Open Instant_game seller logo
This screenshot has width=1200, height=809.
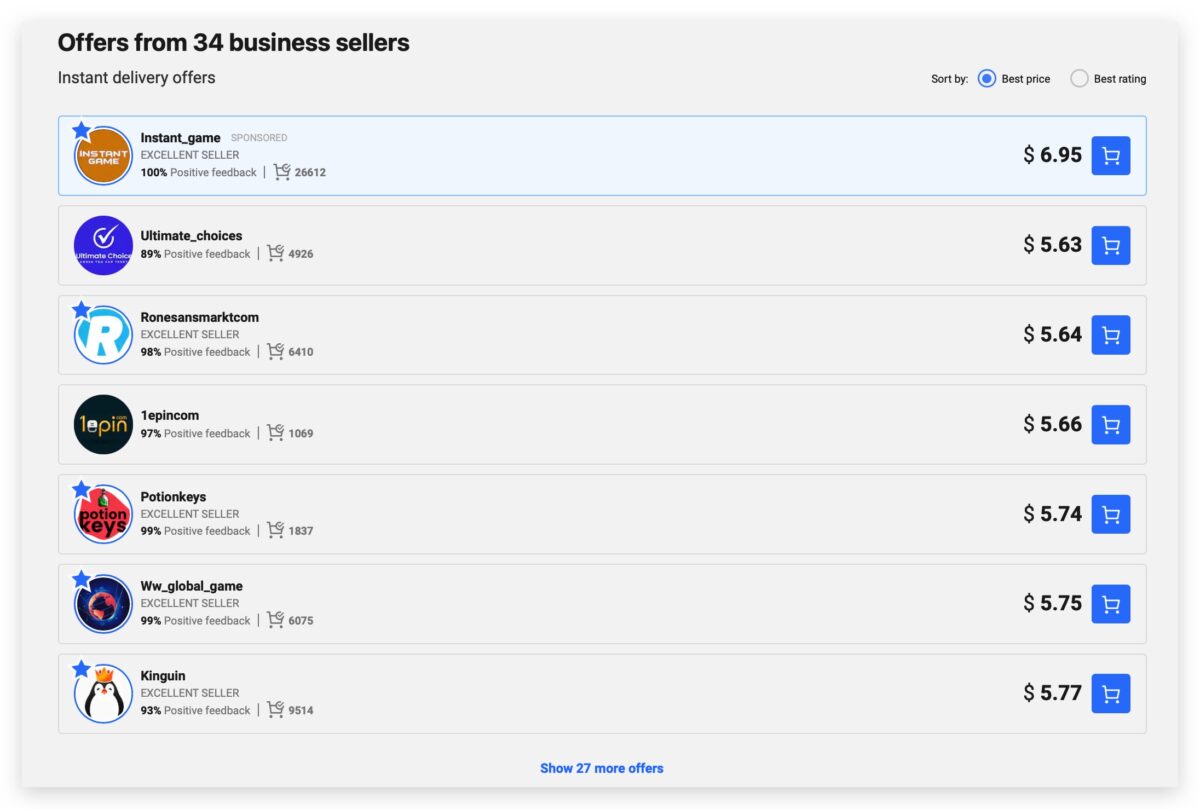click(103, 156)
